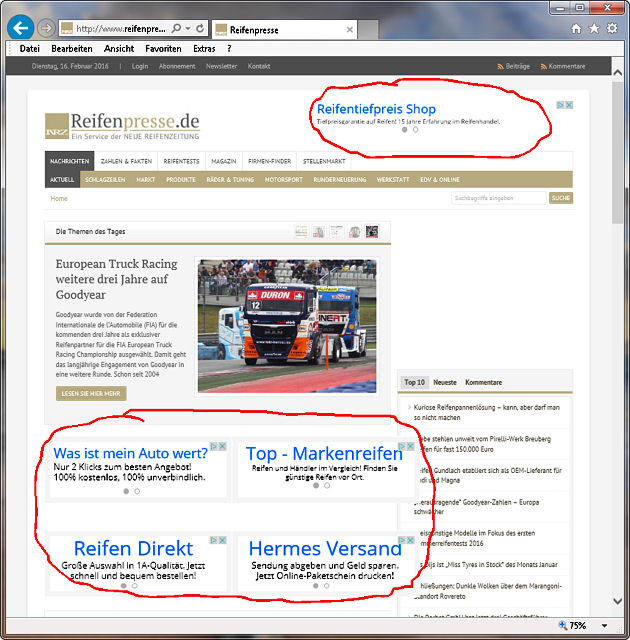The width and height of the screenshot is (630, 640).
Task: Open the Ansicht menu
Action: pos(119,49)
